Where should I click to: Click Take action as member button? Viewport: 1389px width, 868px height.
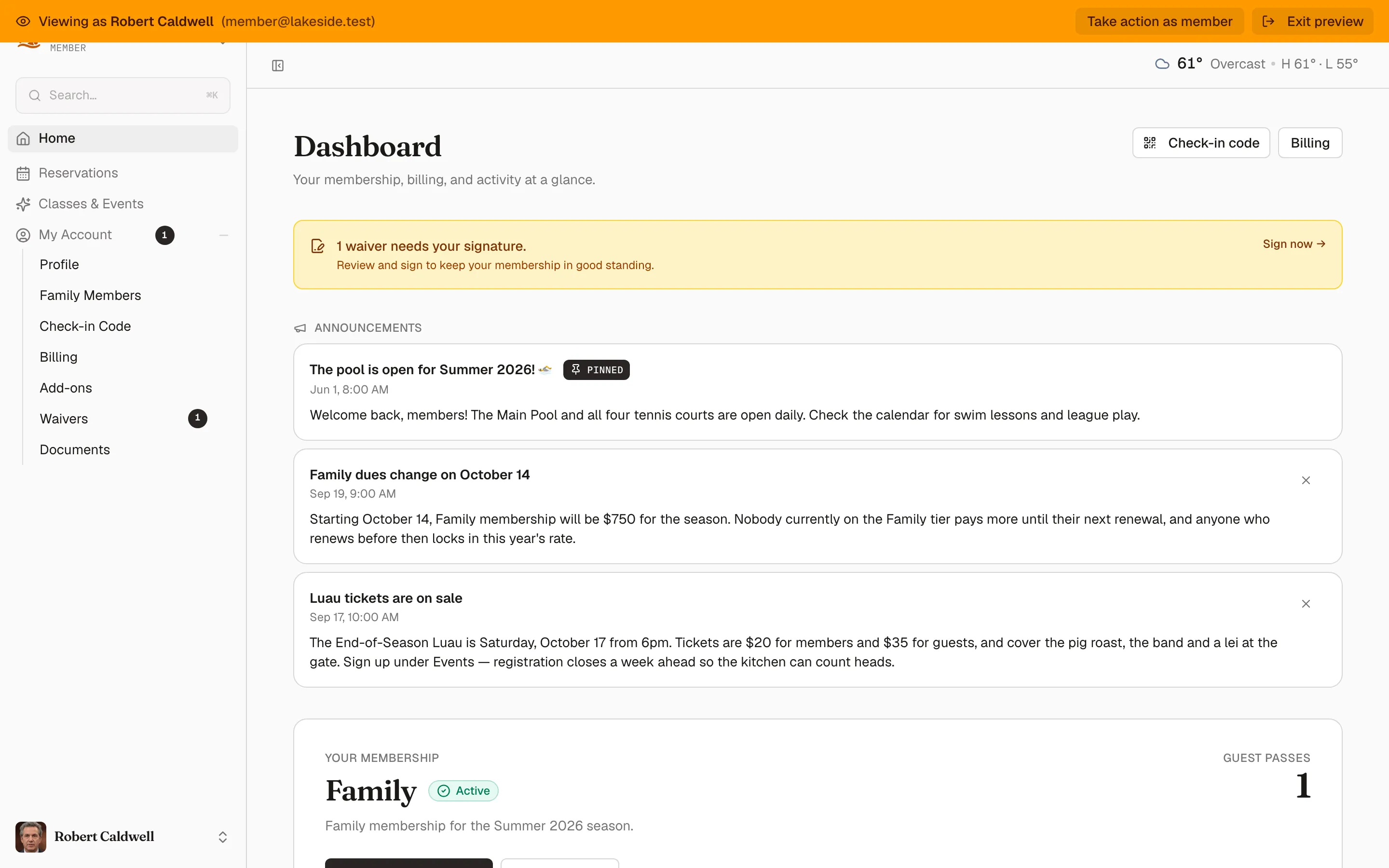1159,21
